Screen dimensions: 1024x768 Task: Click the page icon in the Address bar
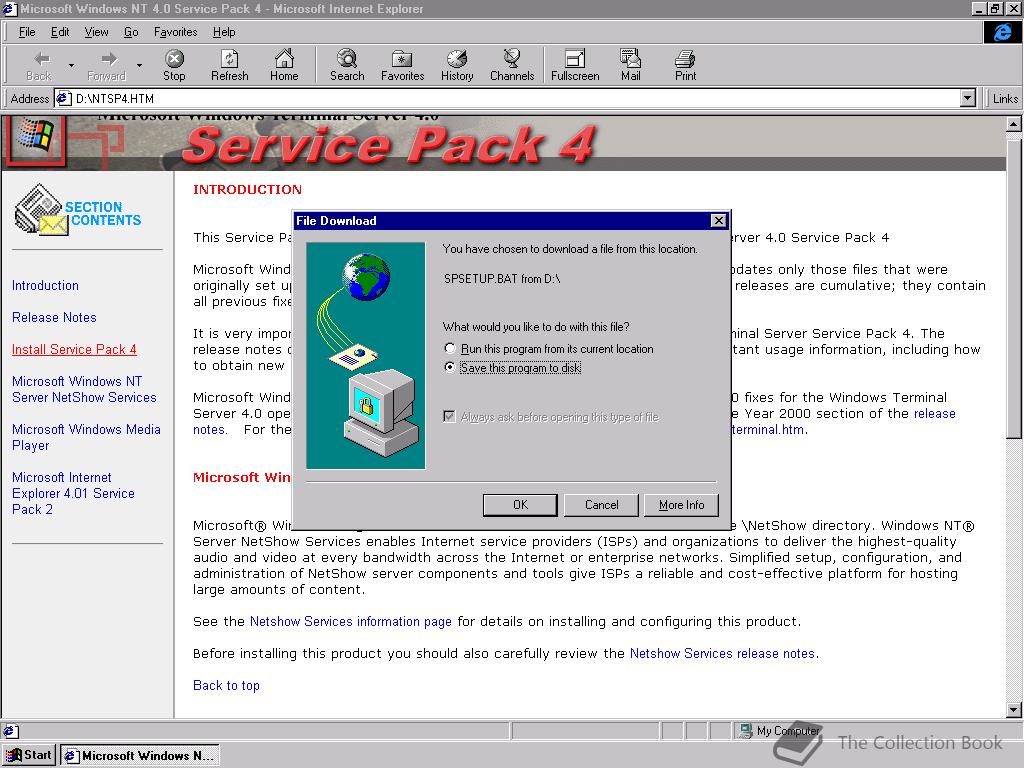[x=63, y=99]
